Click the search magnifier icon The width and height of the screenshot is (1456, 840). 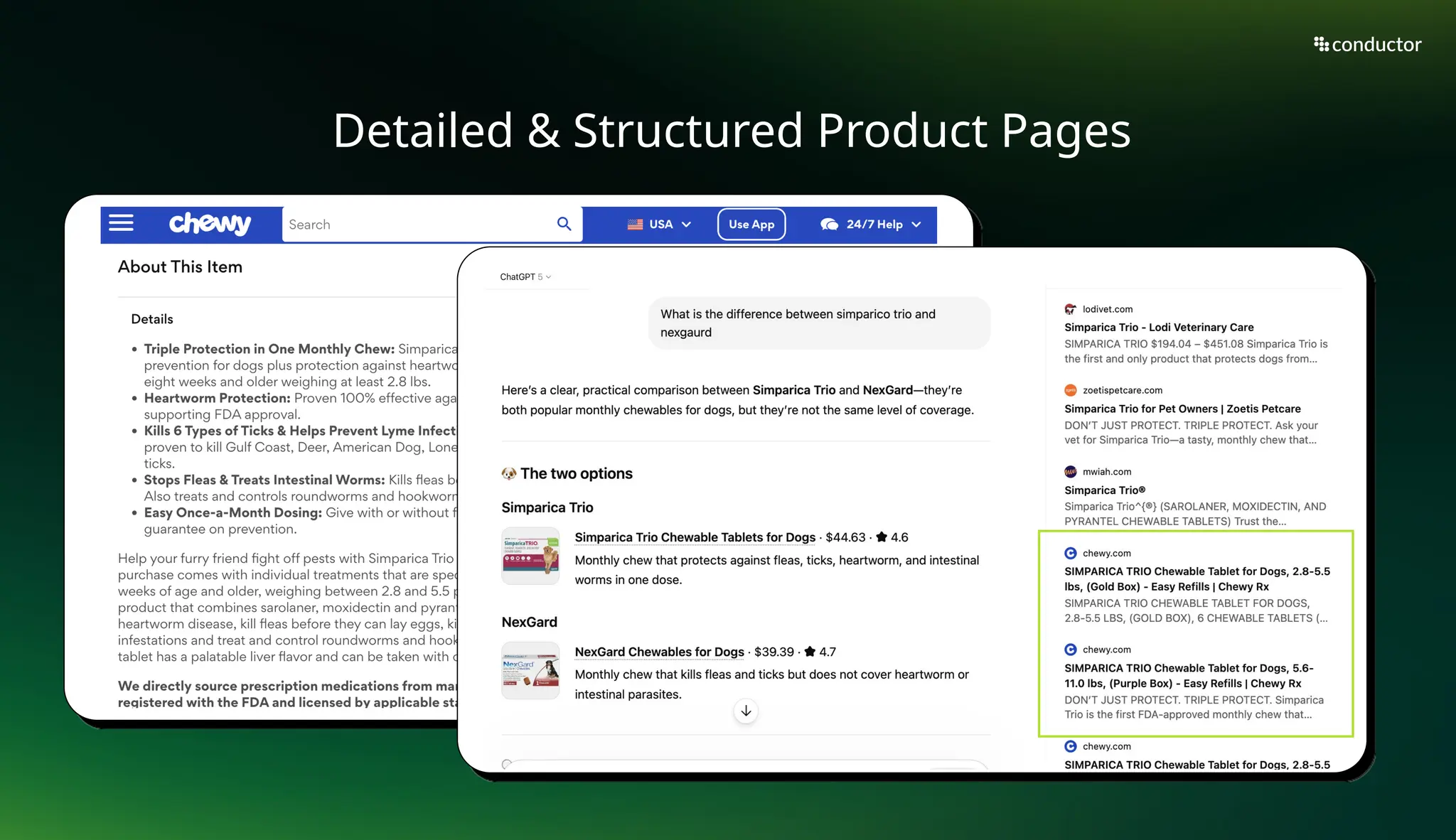coord(564,224)
